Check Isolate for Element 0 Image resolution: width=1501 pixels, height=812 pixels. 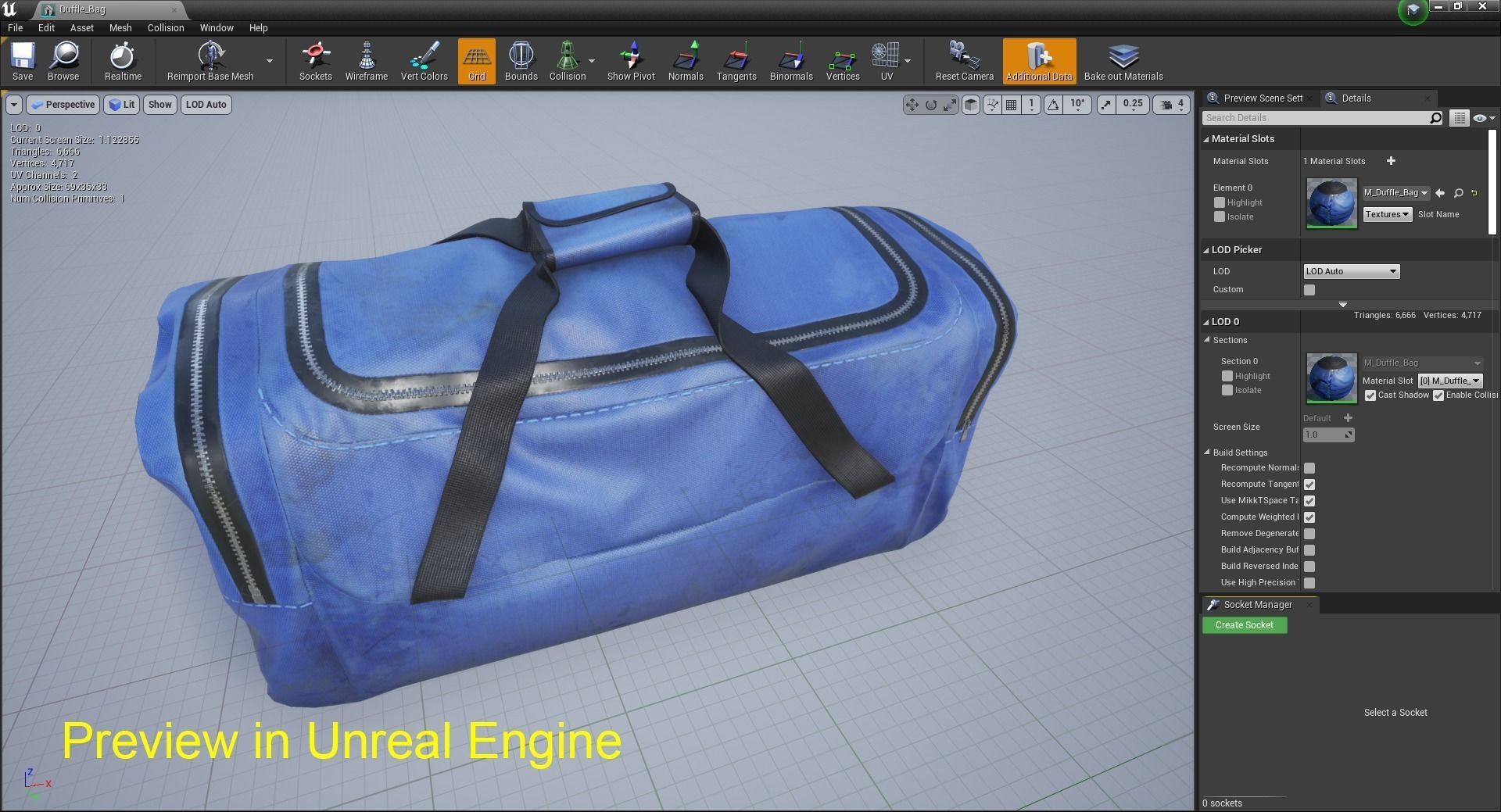tap(1220, 216)
